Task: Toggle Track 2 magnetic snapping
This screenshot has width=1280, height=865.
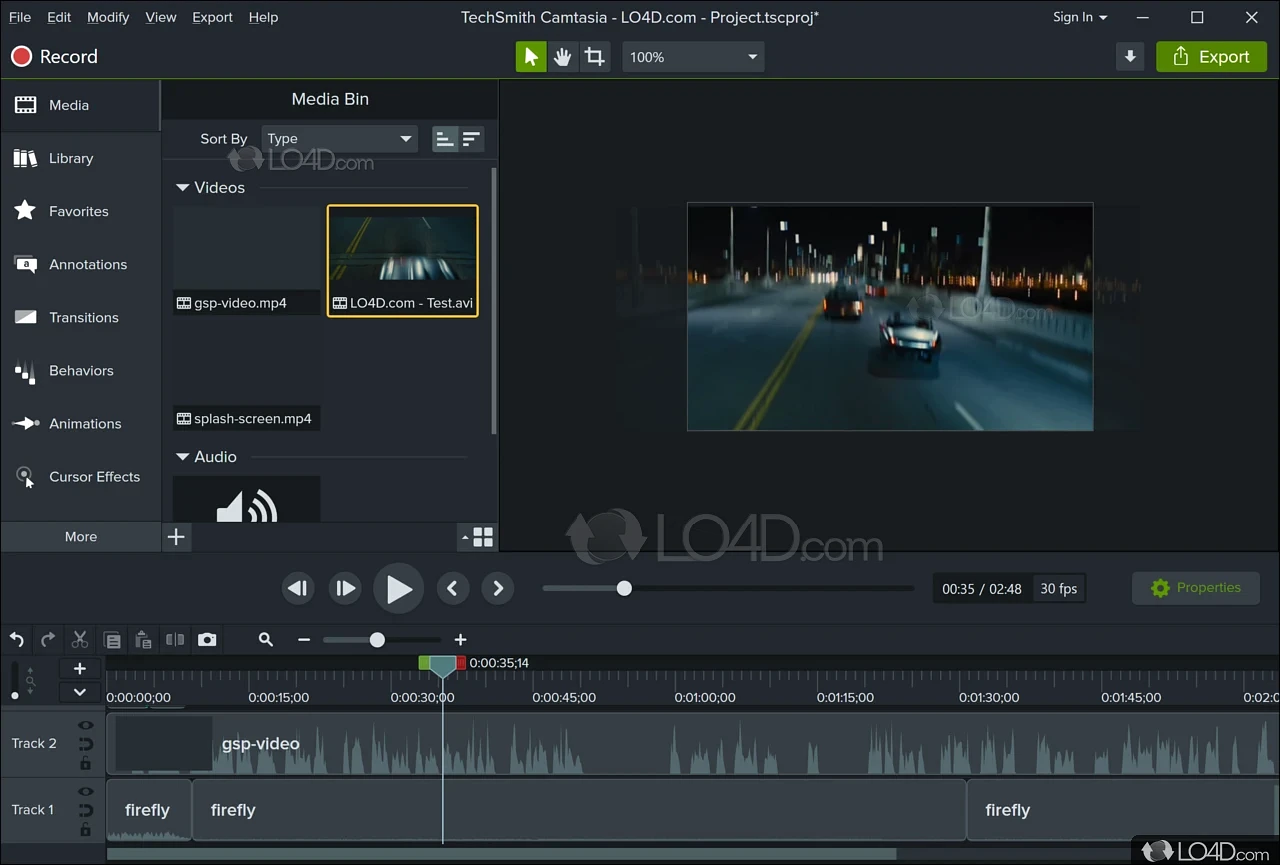Action: (85, 744)
